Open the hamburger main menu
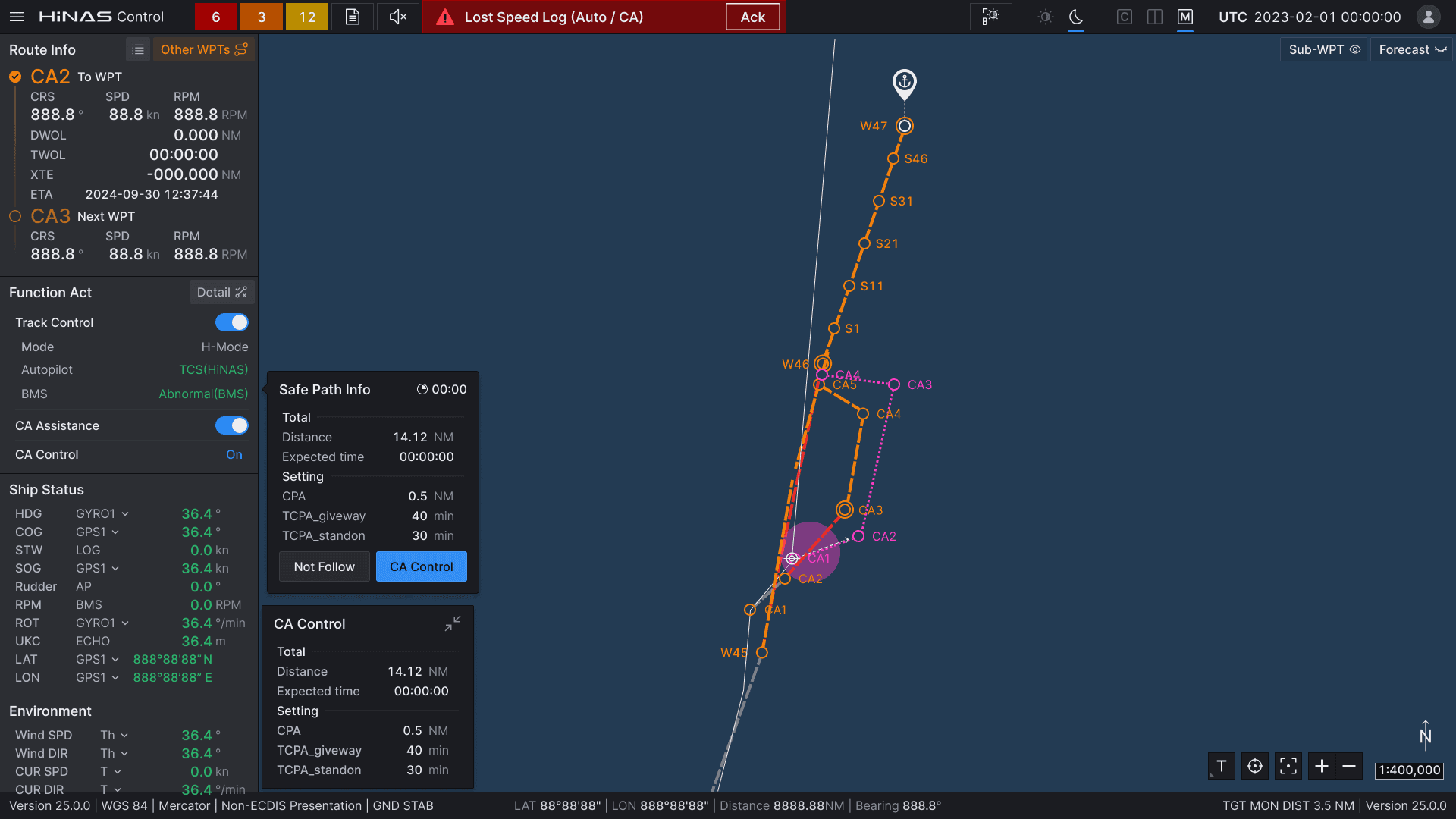This screenshot has width=1456, height=819. click(17, 17)
